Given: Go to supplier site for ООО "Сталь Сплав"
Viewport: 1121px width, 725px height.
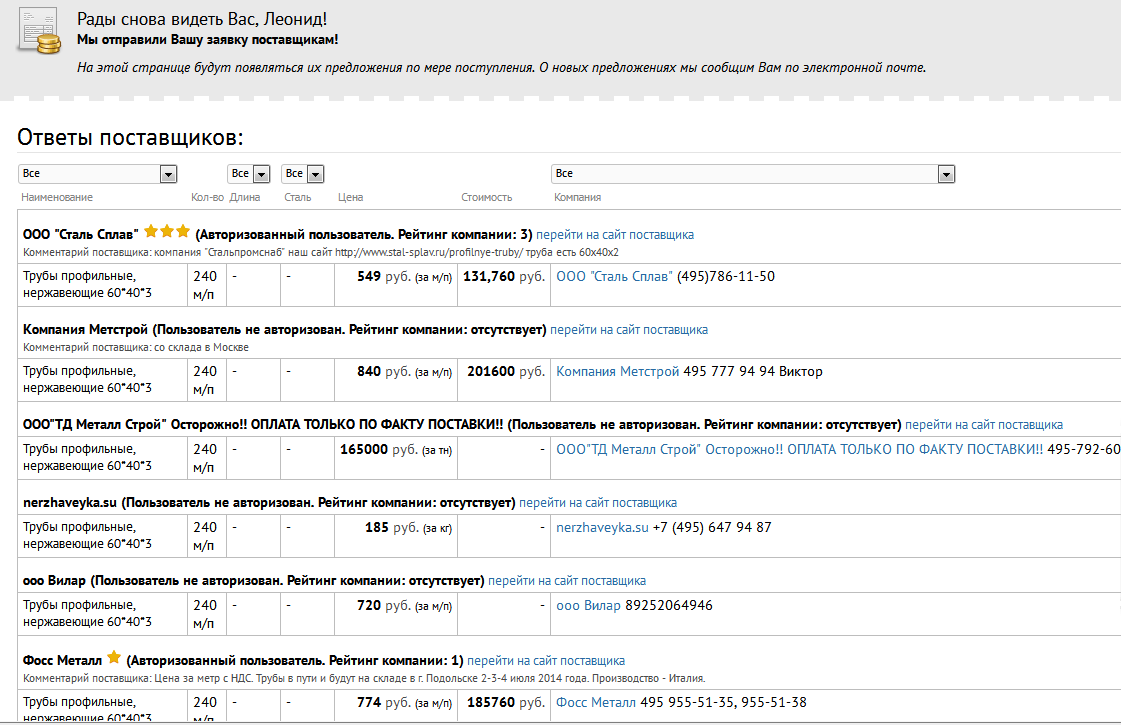Looking at the screenshot, I should coord(615,235).
